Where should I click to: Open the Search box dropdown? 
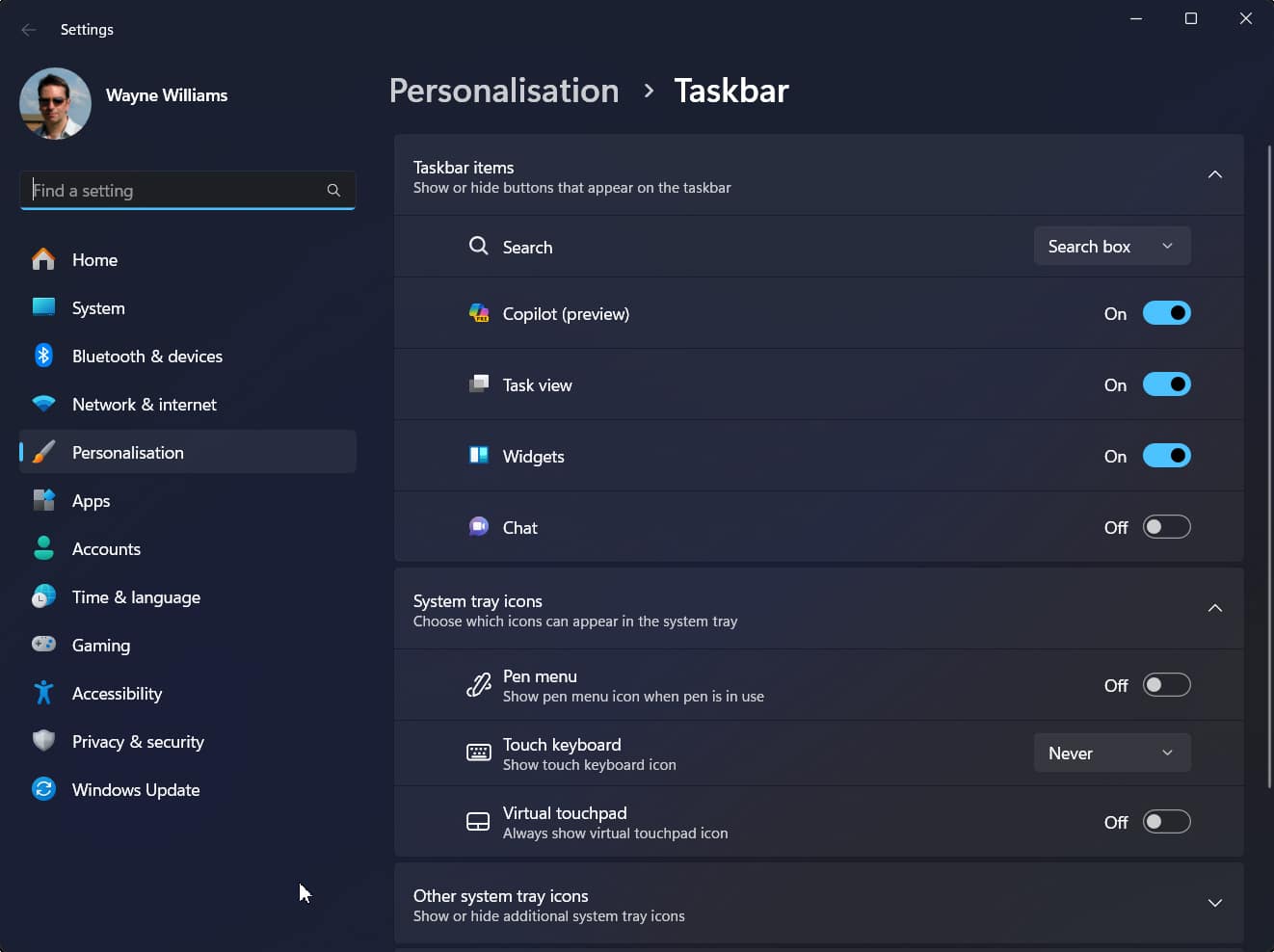[x=1111, y=246]
